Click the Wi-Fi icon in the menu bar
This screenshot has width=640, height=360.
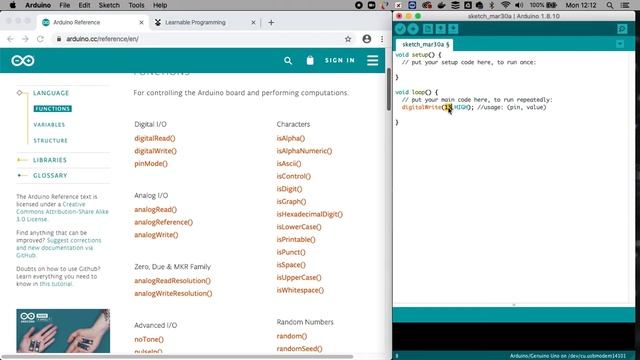point(505,5)
